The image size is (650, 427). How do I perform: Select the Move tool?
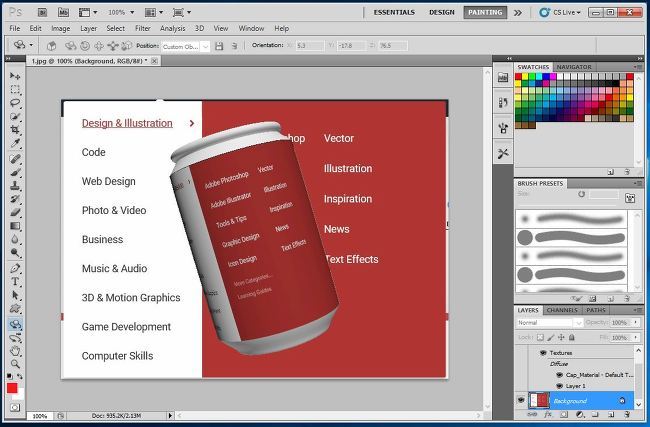15,76
